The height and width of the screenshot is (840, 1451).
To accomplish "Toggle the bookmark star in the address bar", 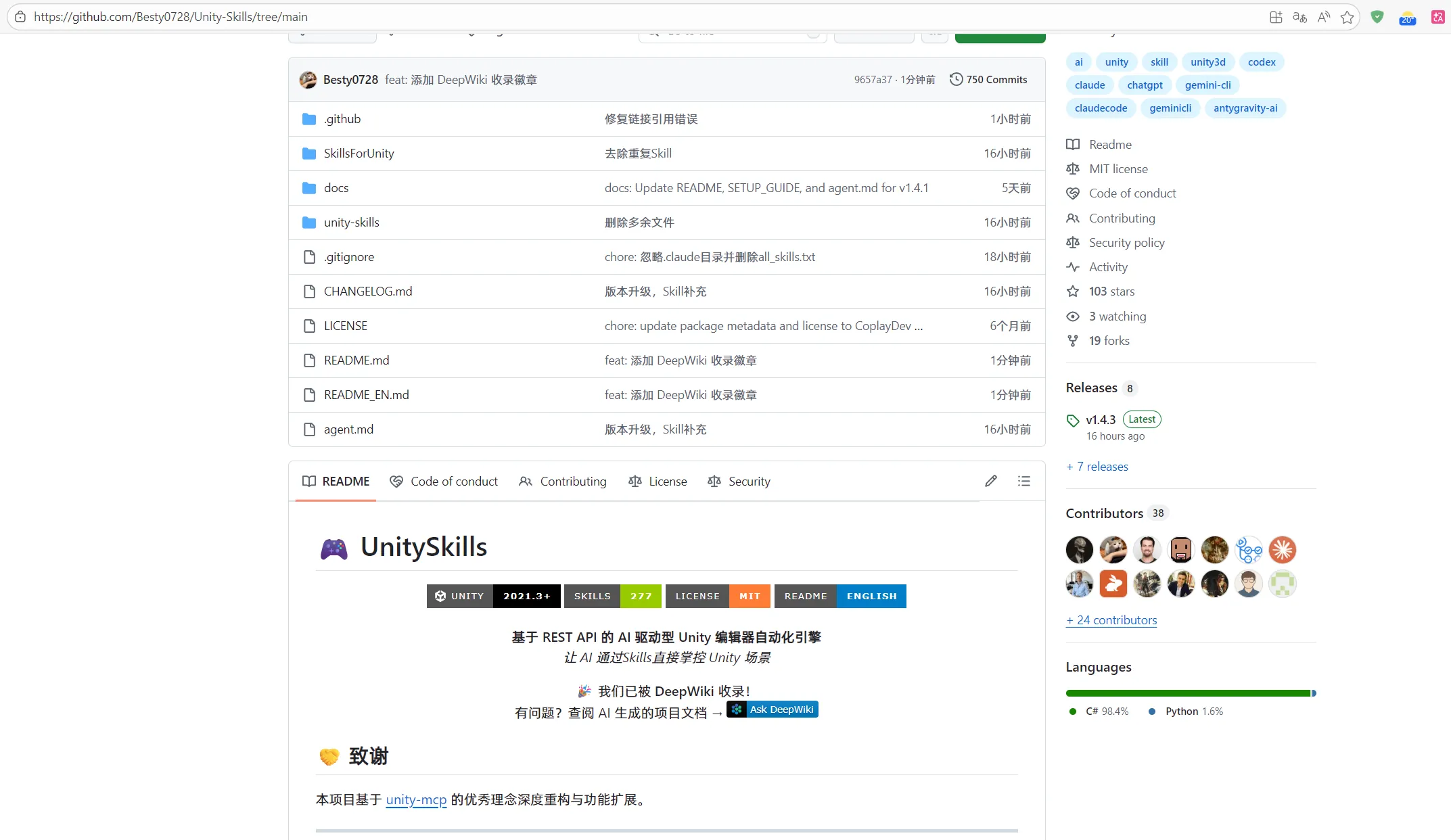I will (1347, 17).
